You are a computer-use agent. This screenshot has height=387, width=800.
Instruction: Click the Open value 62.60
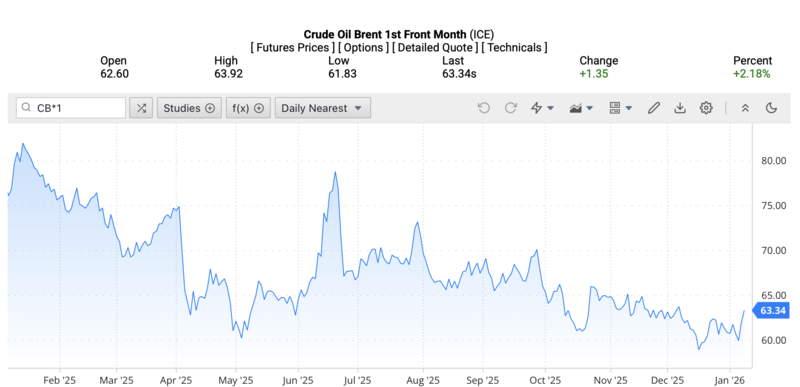(x=114, y=74)
